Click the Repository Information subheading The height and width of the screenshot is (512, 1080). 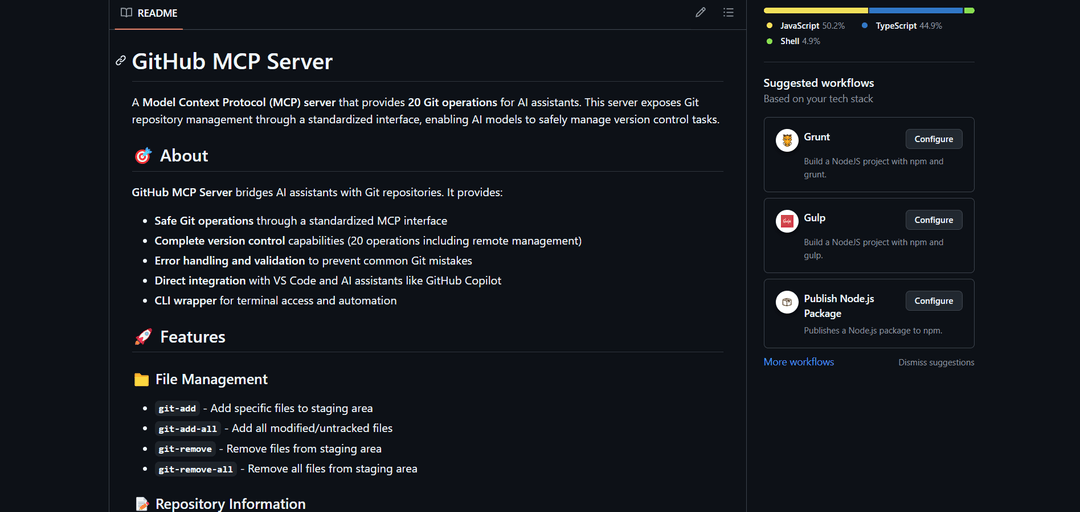pos(230,504)
